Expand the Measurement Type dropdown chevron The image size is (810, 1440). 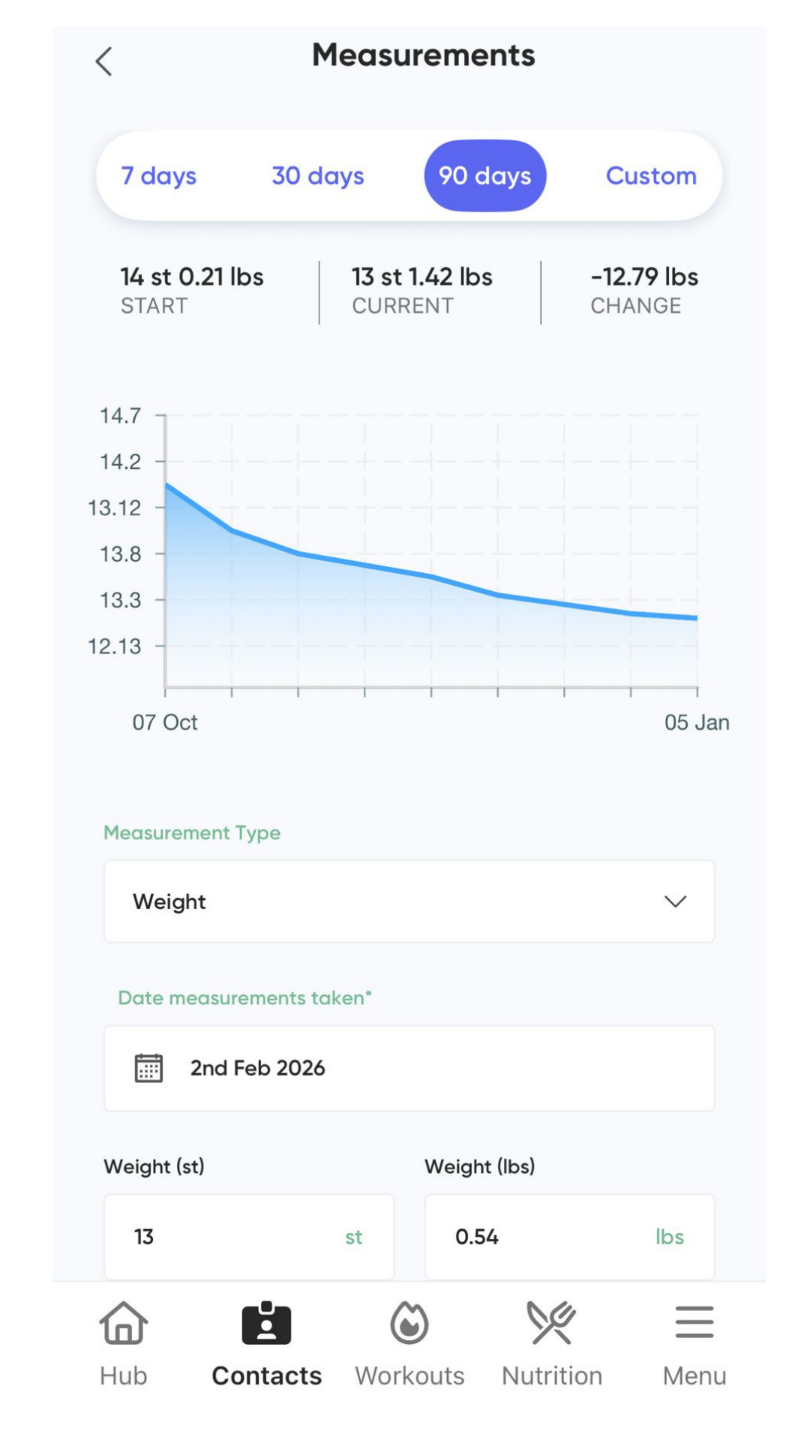pos(676,902)
